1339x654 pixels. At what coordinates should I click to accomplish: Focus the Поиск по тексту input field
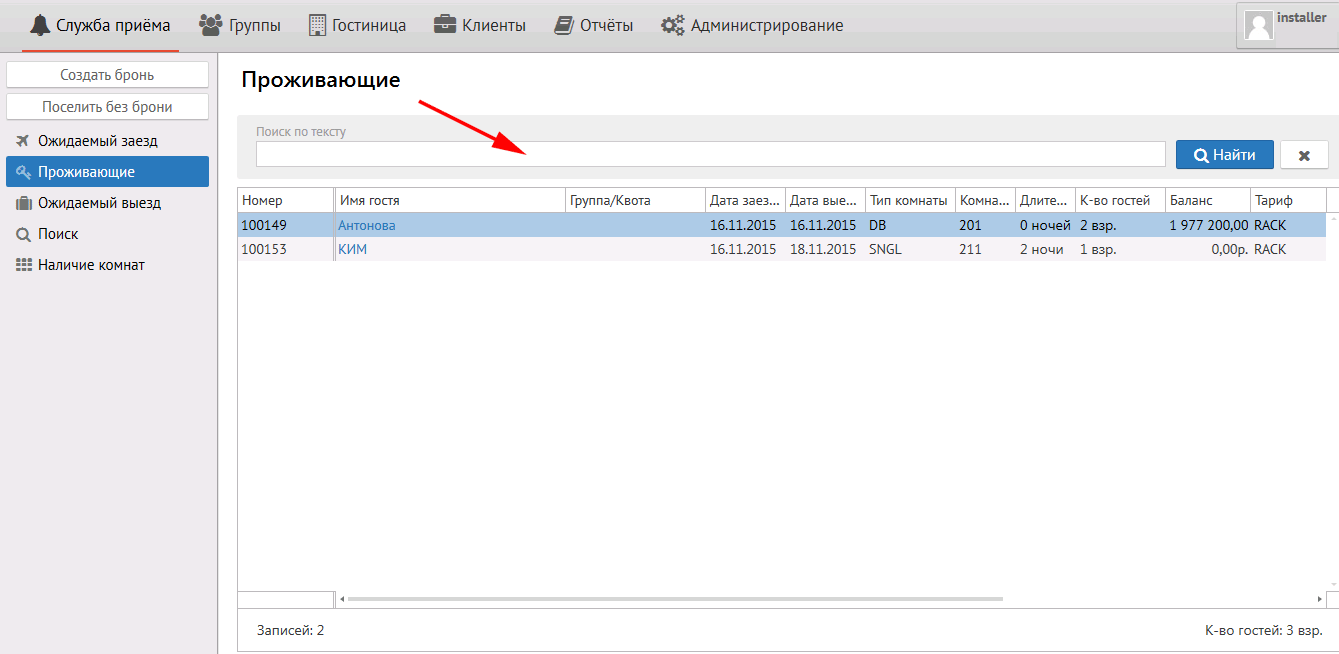click(x=710, y=154)
